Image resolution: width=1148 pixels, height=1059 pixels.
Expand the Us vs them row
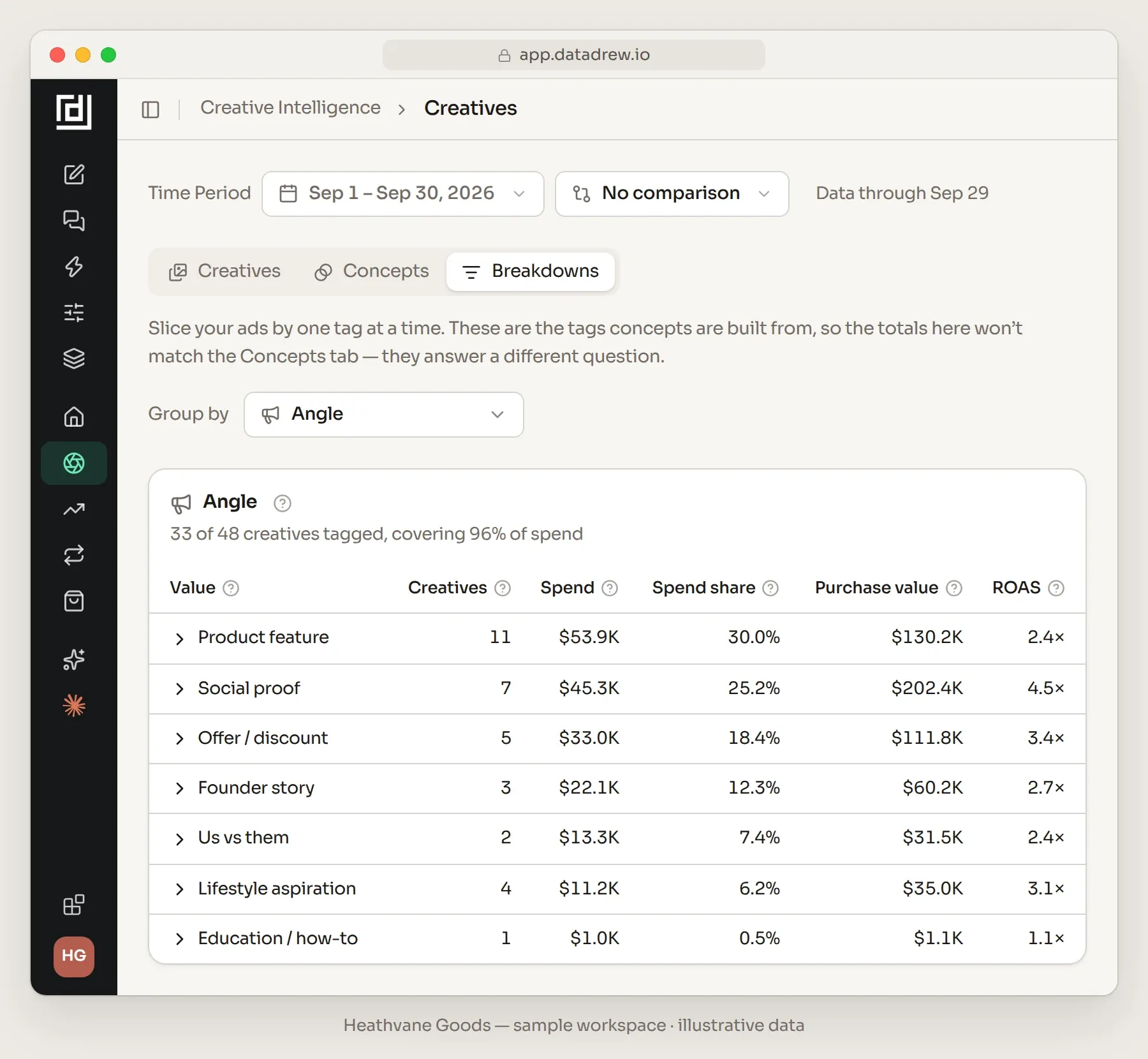180,838
